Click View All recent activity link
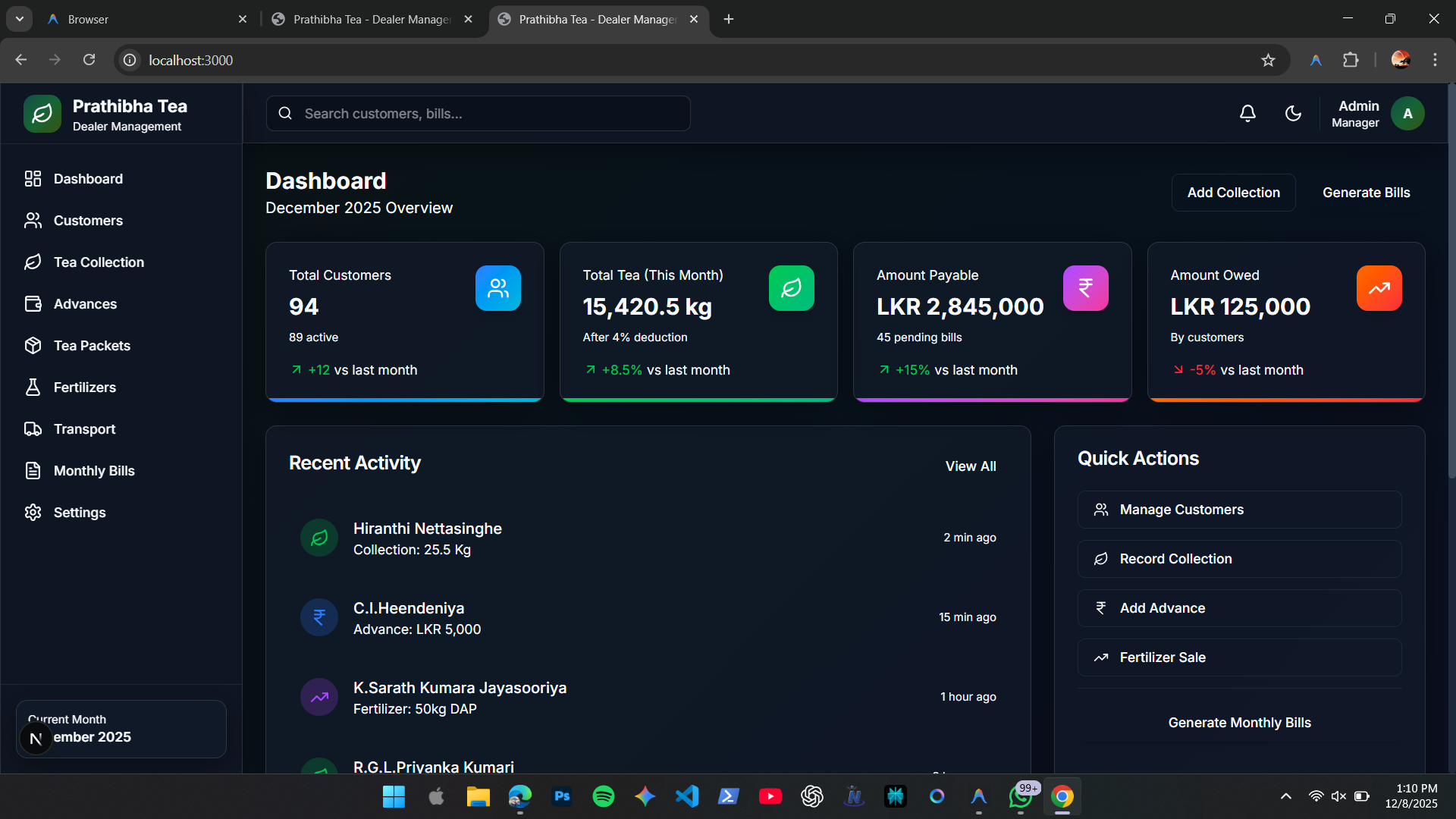The height and width of the screenshot is (819, 1456). [970, 466]
